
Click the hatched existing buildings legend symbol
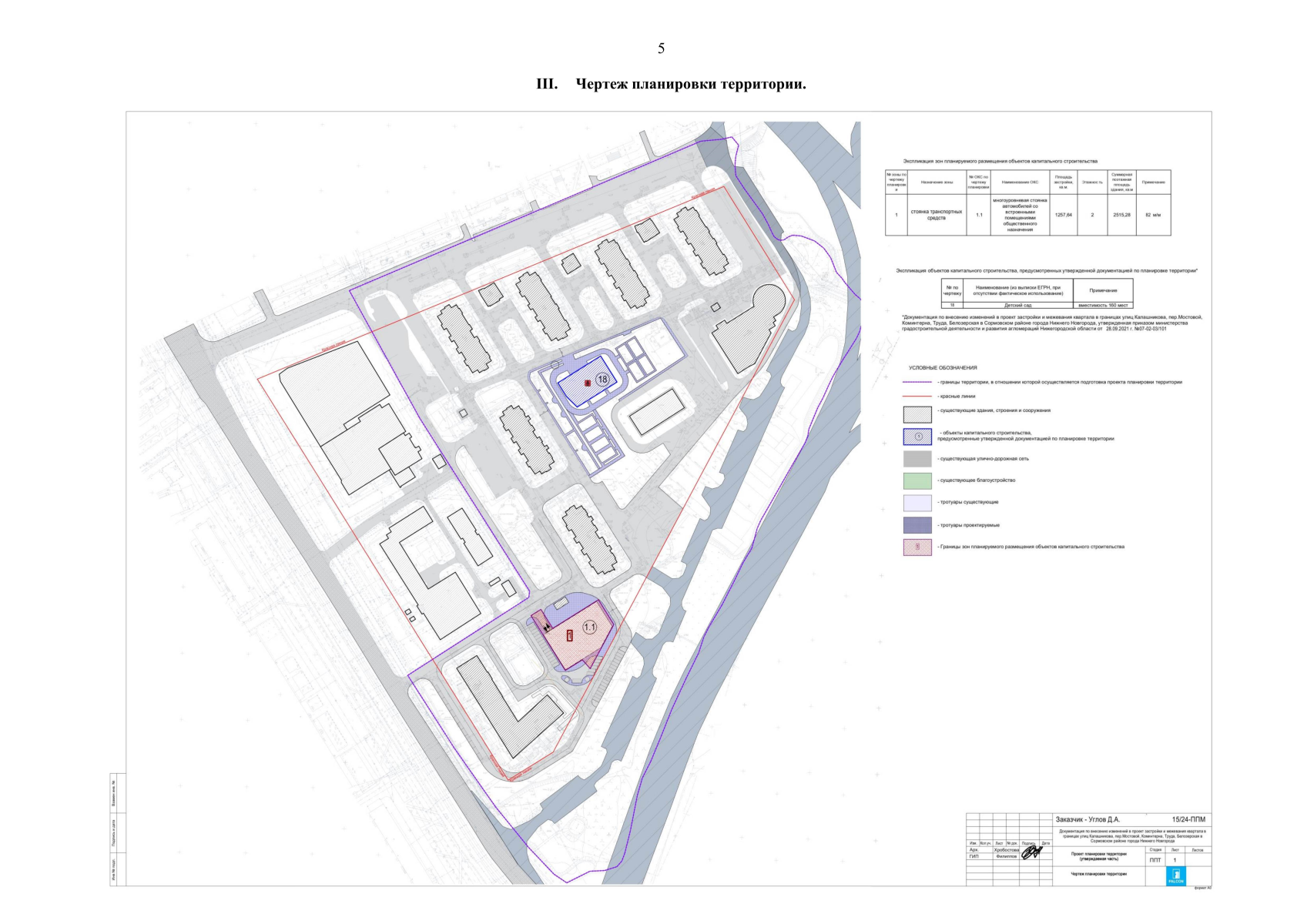[x=917, y=414]
